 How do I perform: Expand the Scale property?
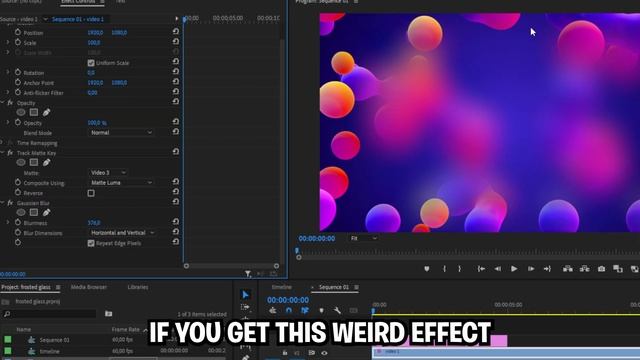[7, 42]
